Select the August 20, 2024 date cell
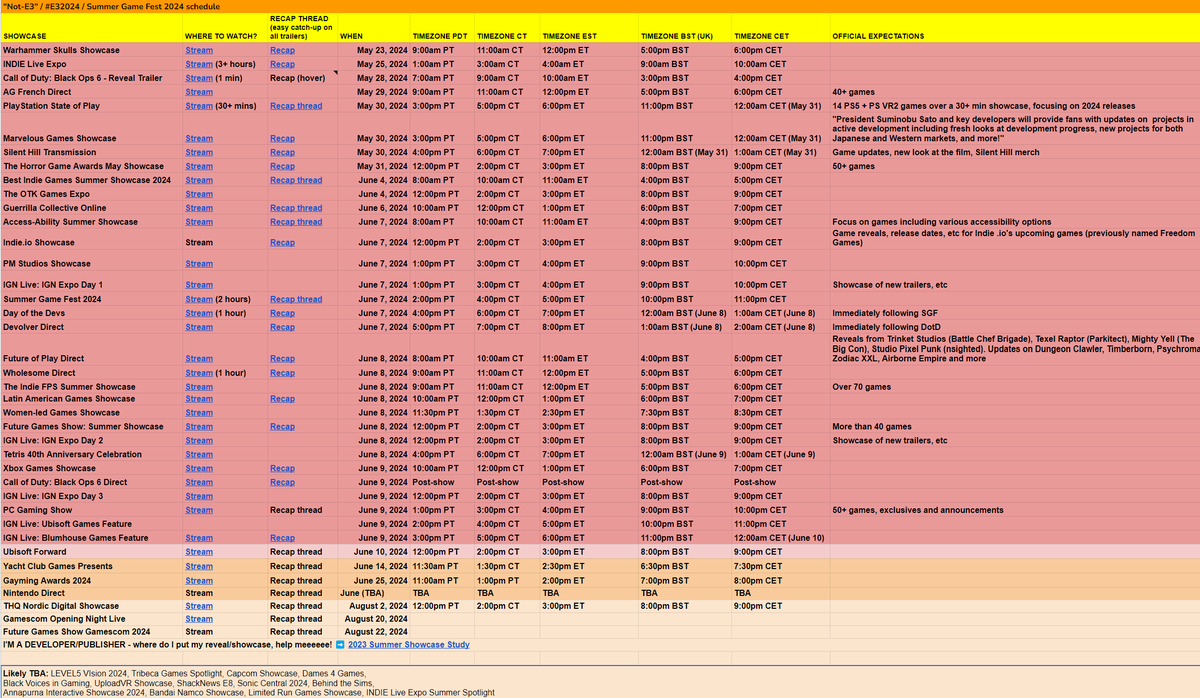The image size is (1200, 698). point(372,619)
